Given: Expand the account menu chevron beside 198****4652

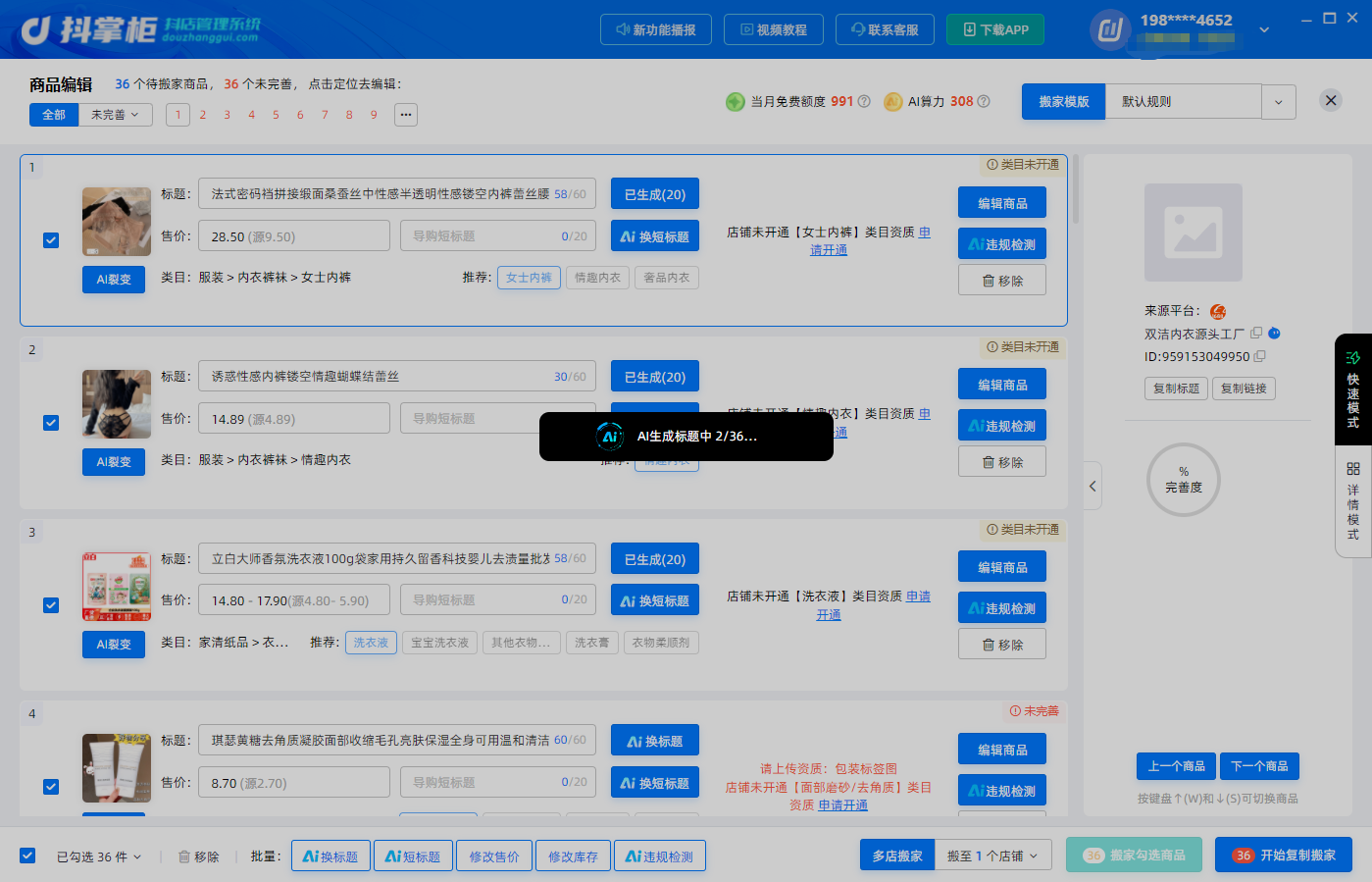Looking at the screenshot, I should (1264, 29).
